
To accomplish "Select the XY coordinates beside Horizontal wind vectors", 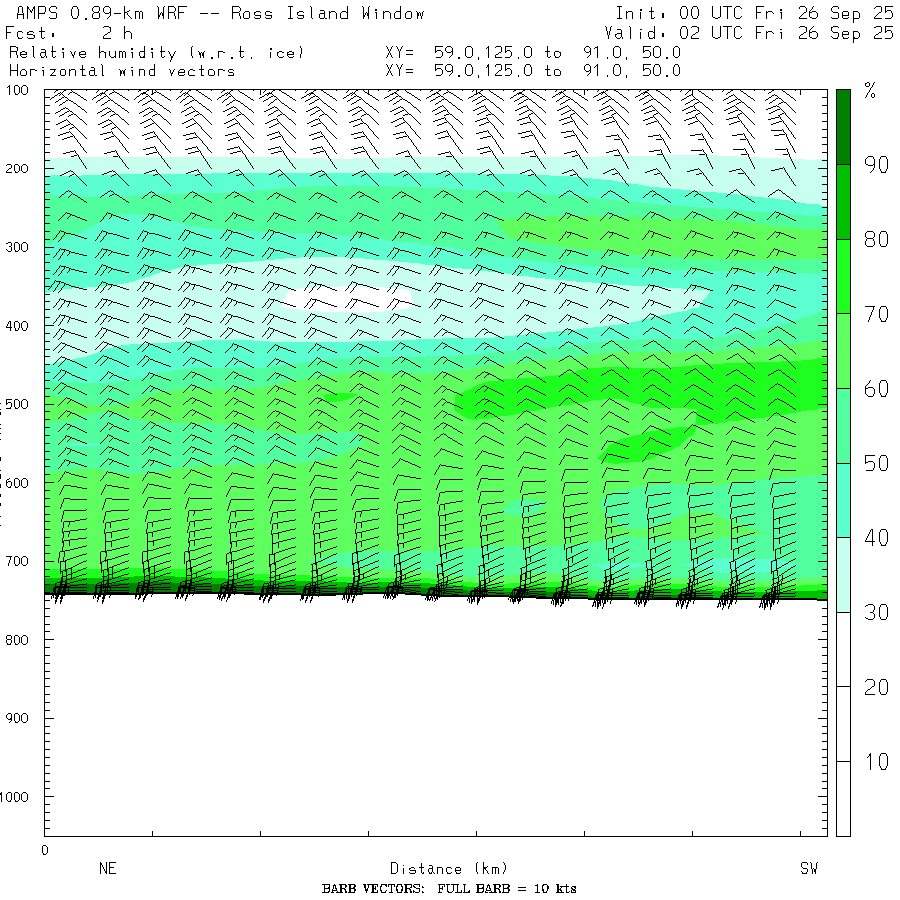I will pyautogui.click(x=533, y=71).
